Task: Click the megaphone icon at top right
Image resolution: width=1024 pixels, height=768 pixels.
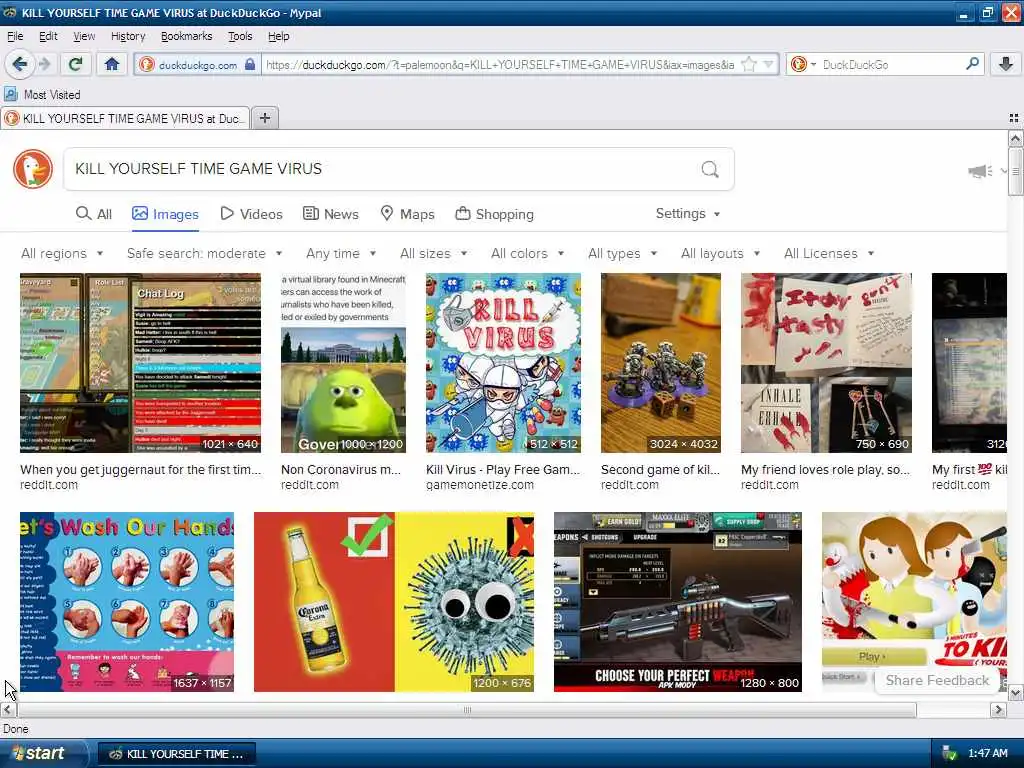Action: click(980, 171)
